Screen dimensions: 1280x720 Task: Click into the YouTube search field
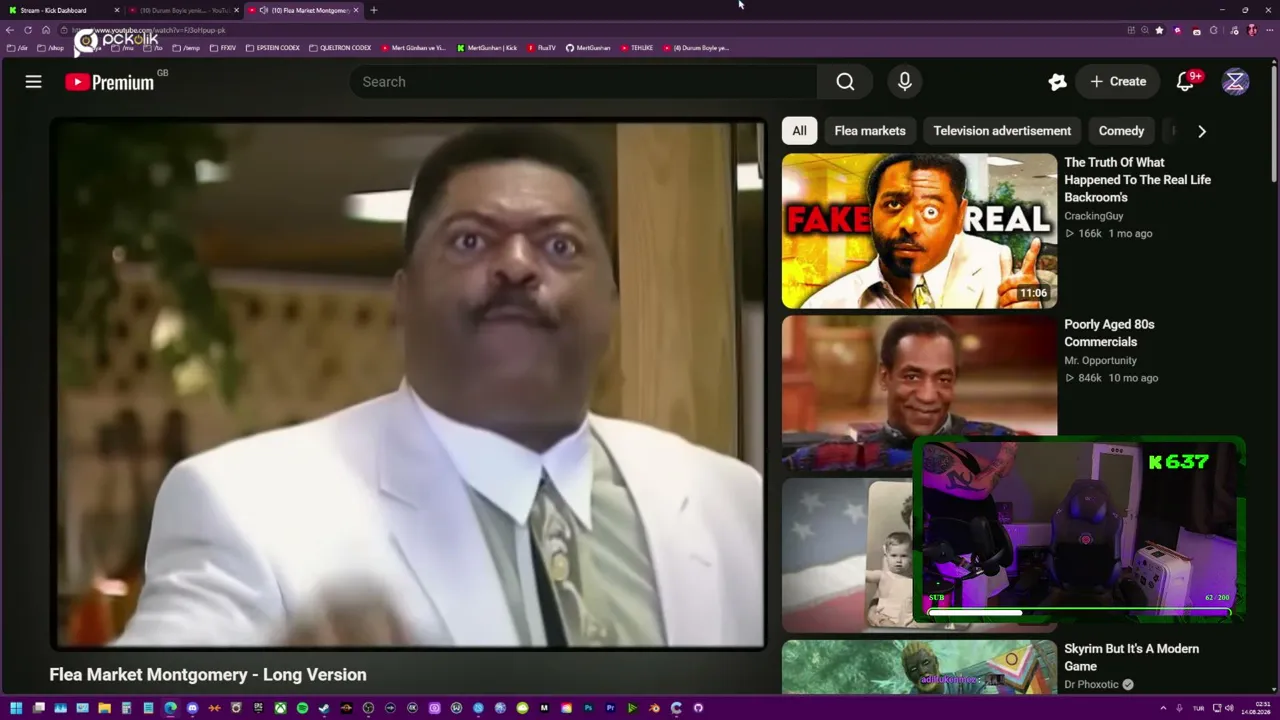pos(583,82)
